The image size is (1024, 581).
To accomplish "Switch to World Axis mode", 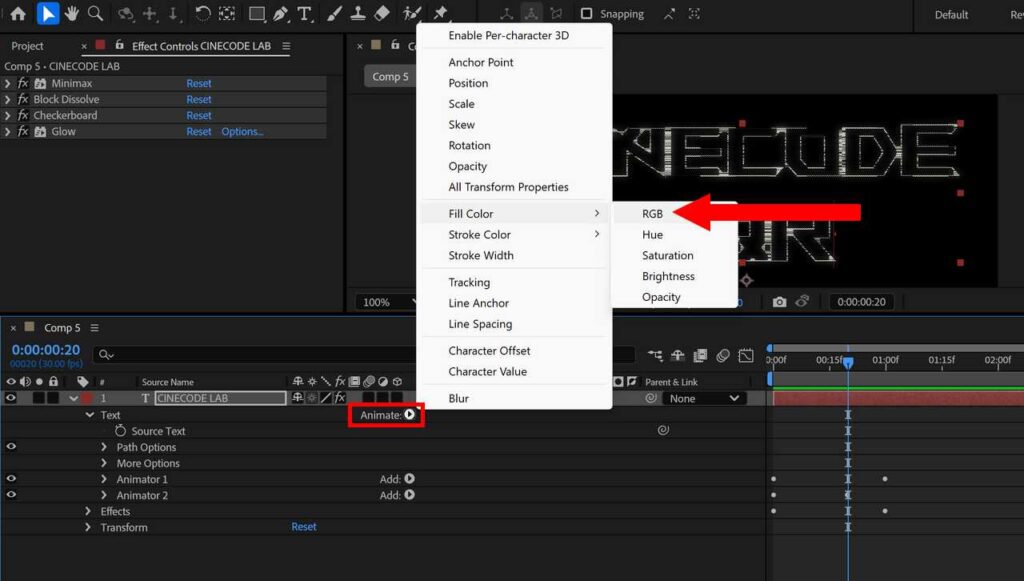I will coord(531,14).
